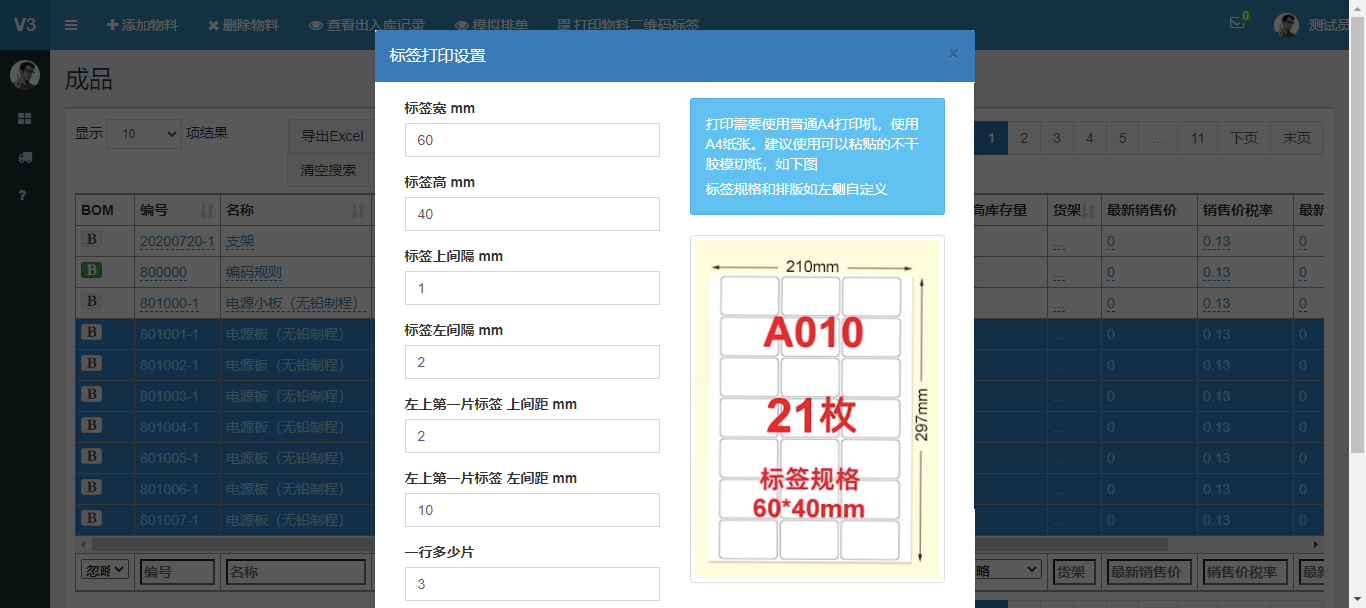Click the 标签宽 mm input field
Image resolution: width=1366 pixels, height=608 pixels.
(532, 140)
